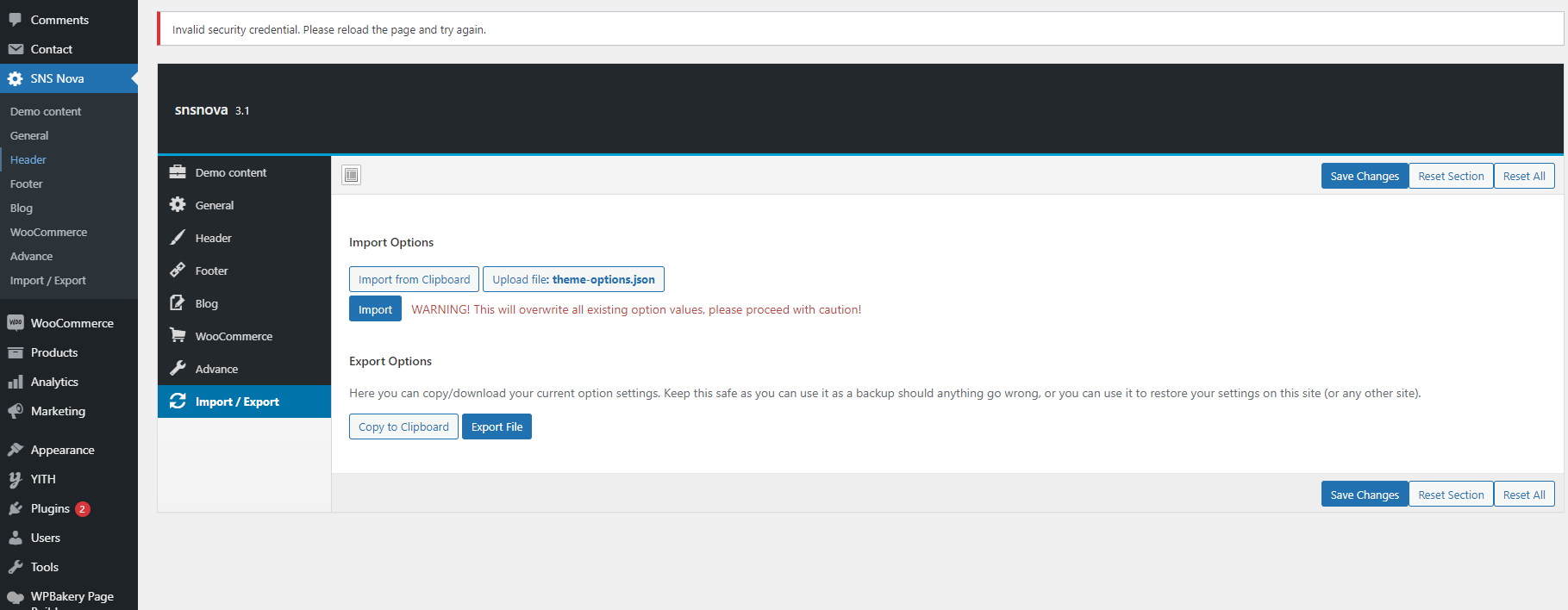The width and height of the screenshot is (1568, 610).
Task: Click Copy to Clipboard button
Action: click(403, 426)
